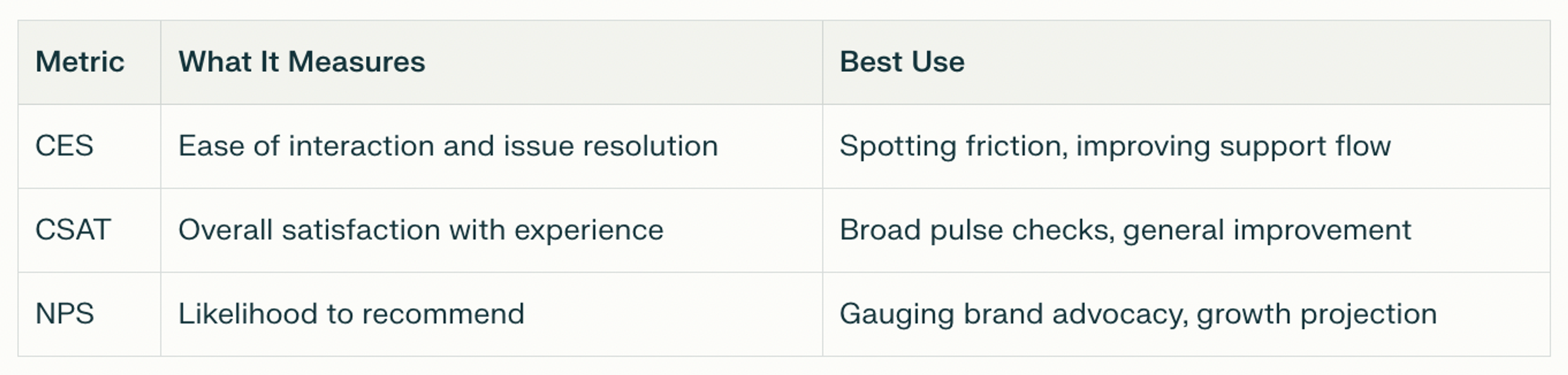Image resolution: width=1568 pixels, height=375 pixels.
Task: Select the NPS metric cell
Action: coord(89,314)
